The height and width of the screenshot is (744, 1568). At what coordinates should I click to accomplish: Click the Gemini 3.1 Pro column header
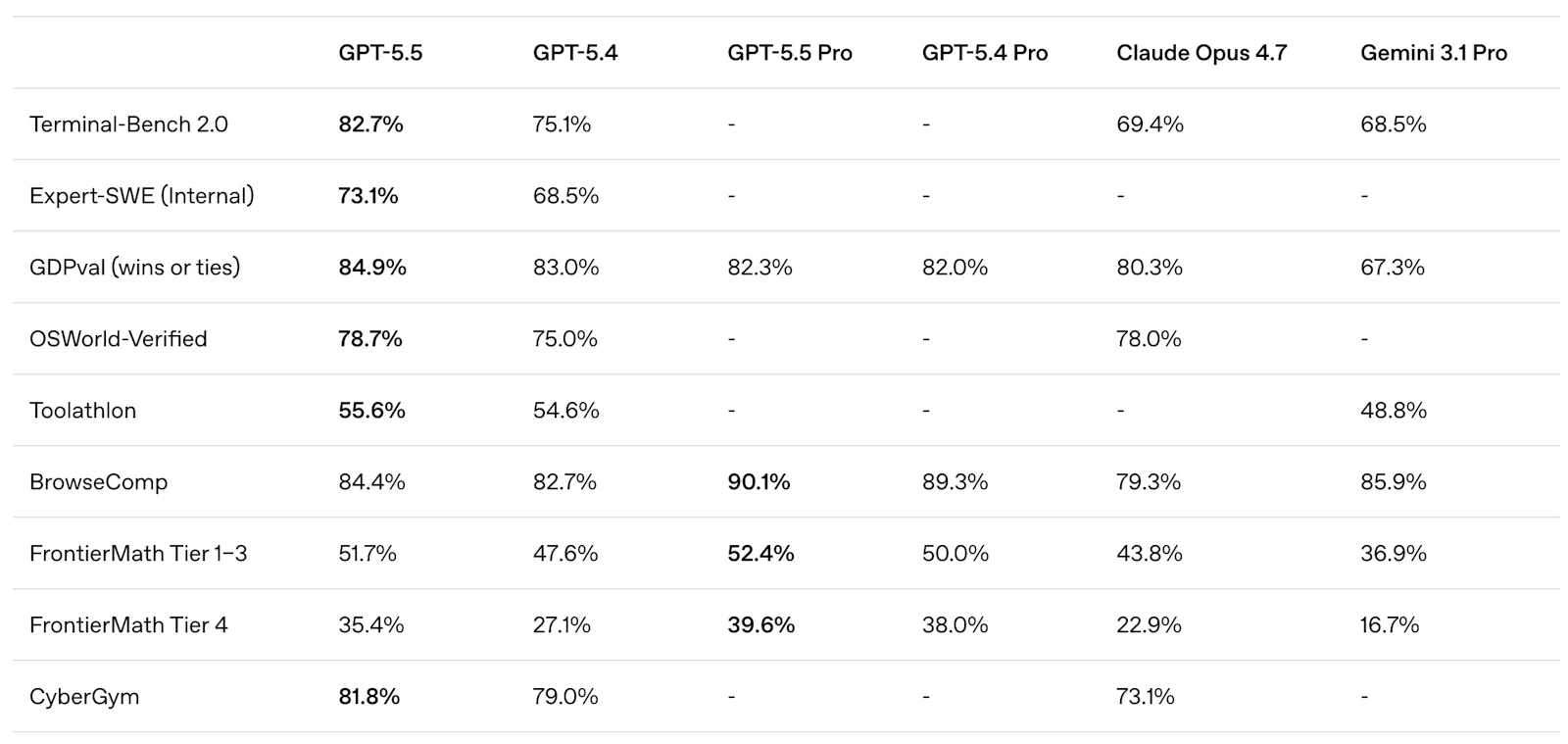[x=1434, y=53]
